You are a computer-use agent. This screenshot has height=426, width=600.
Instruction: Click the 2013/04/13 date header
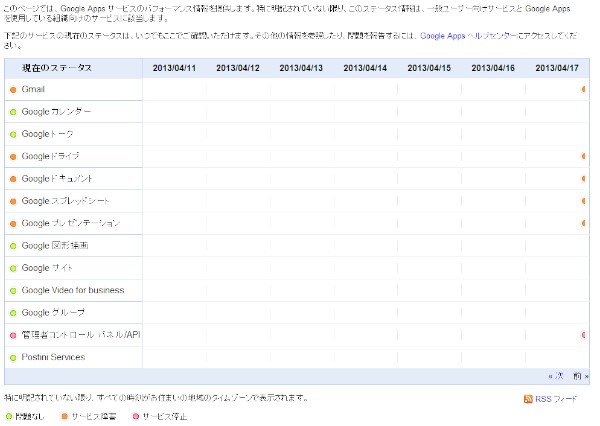coord(301,68)
